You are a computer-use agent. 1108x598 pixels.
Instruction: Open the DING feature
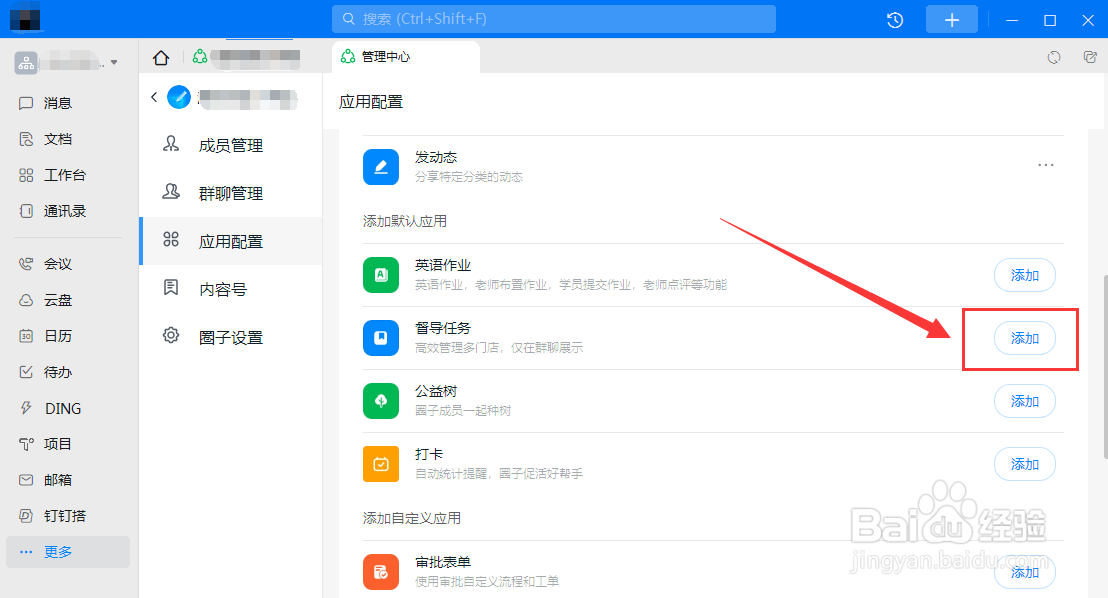(57, 407)
